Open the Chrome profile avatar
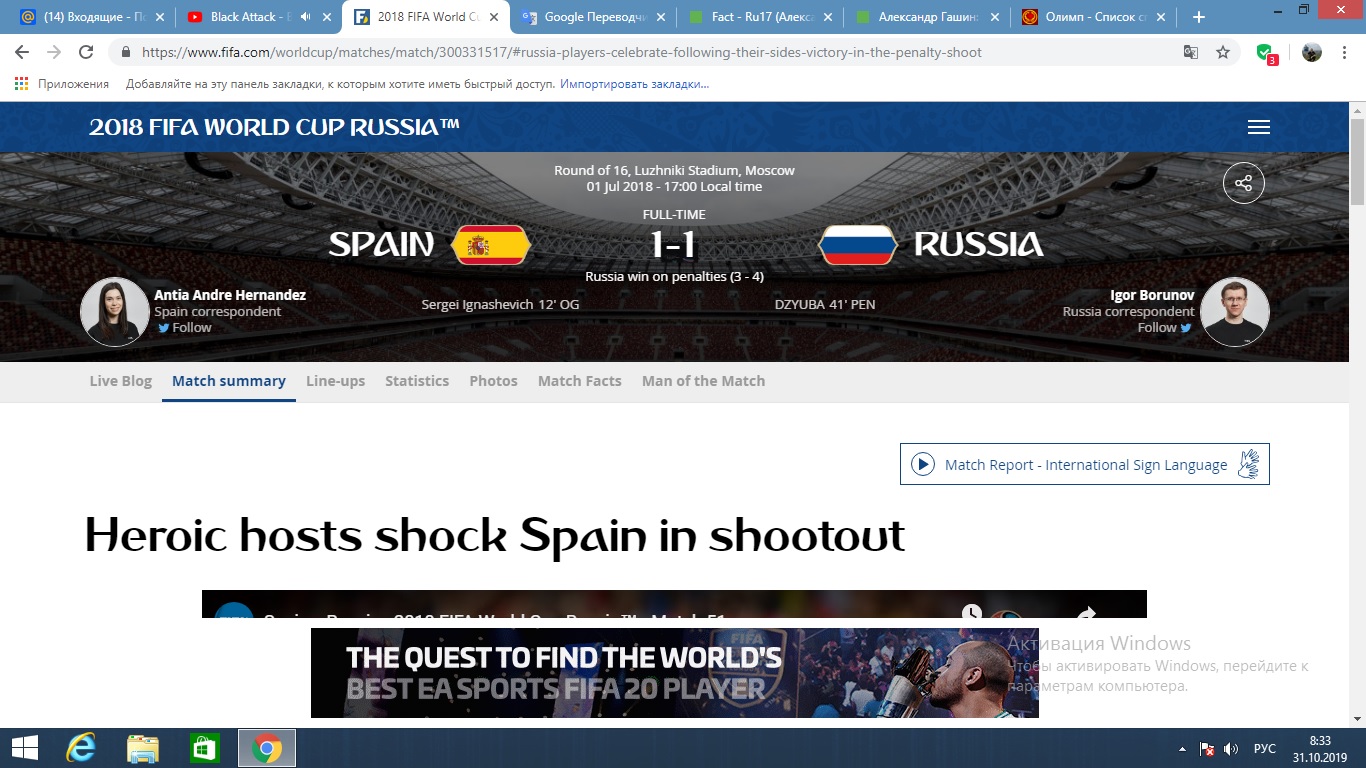Screen dimensions: 1366x768 tap(1311, 52)
